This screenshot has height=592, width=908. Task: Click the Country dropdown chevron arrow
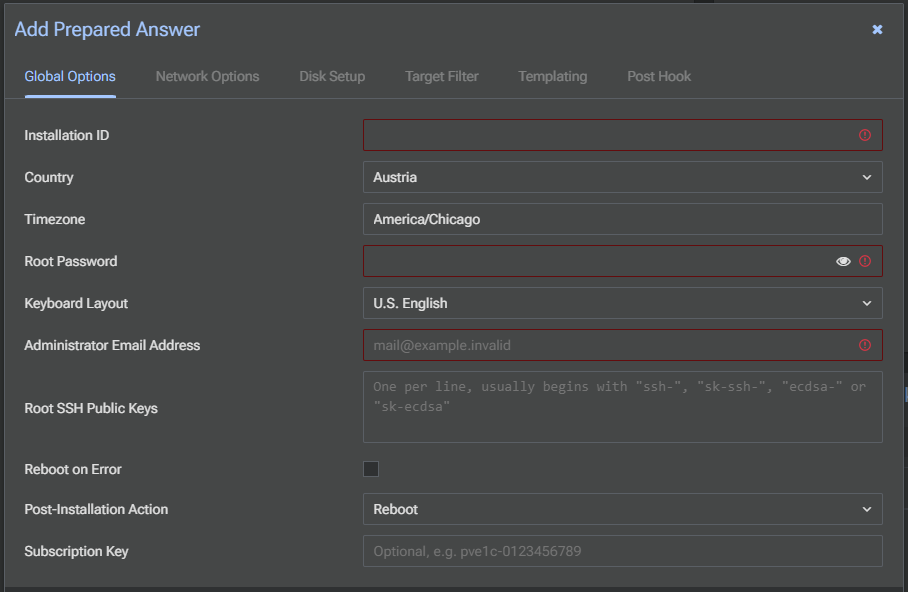(866, 177)
